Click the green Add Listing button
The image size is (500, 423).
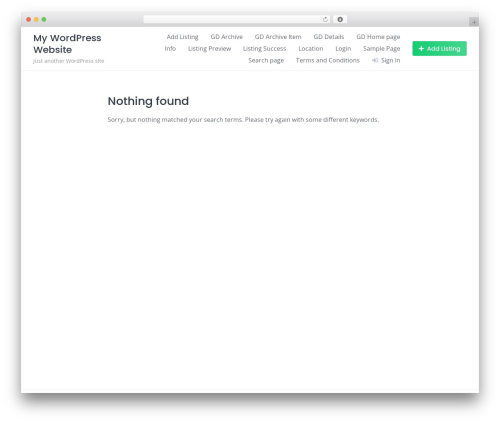(x=439, y=49)
